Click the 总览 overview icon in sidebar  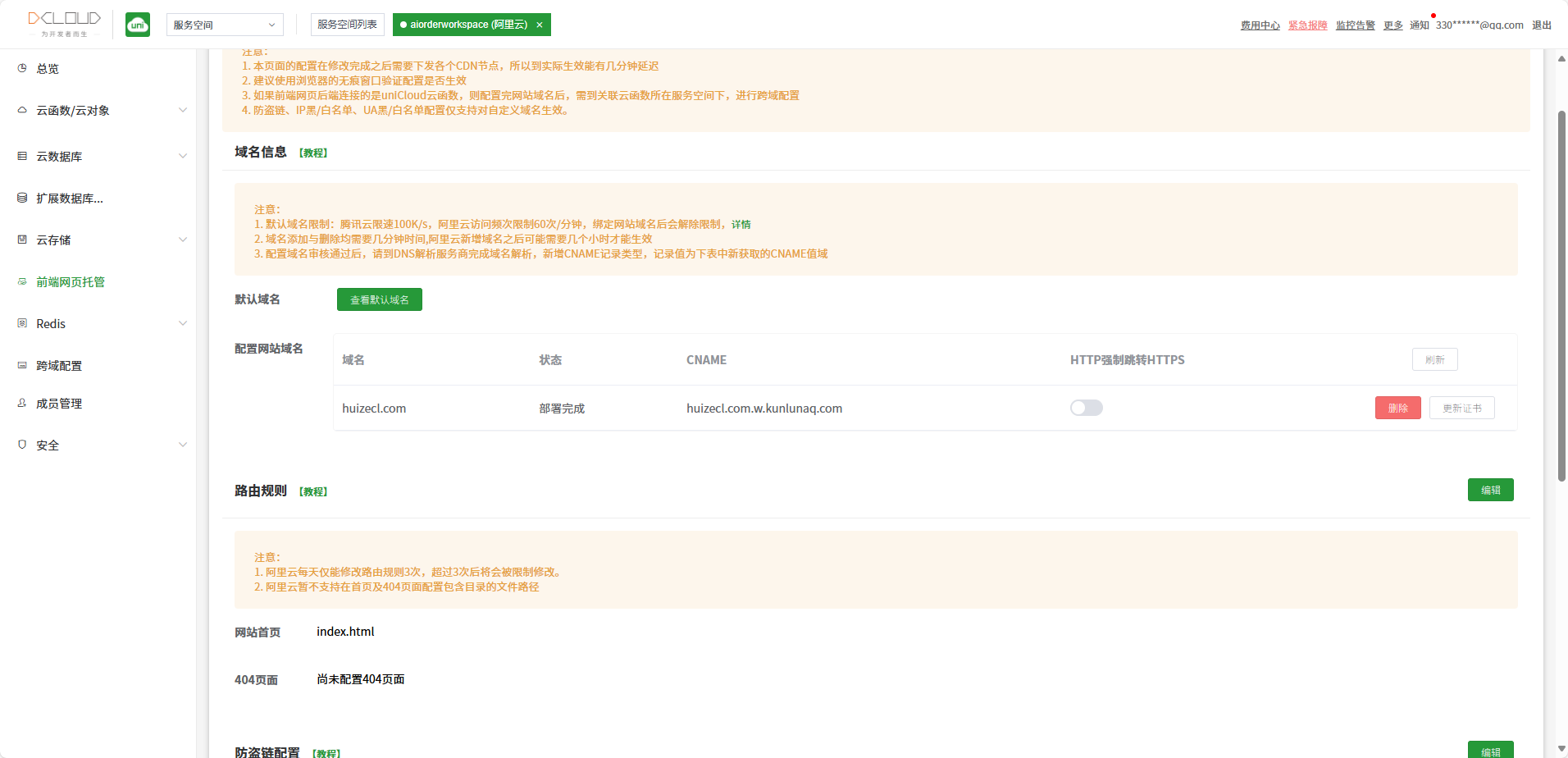(x=22, y=68)
